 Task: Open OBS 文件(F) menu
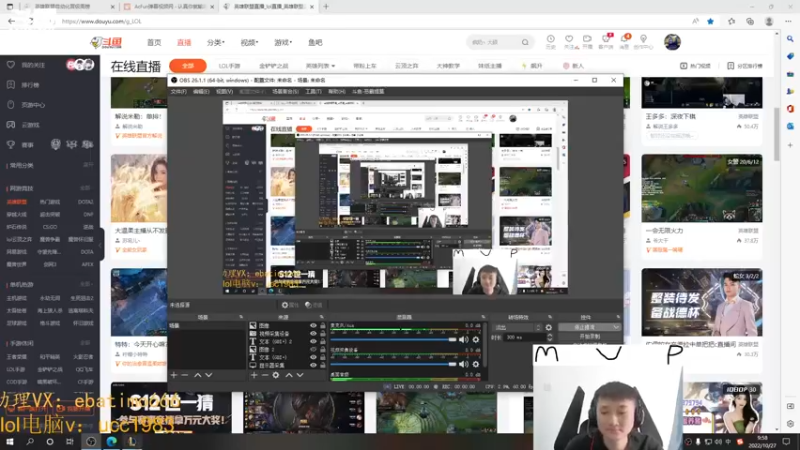[179, 92]
